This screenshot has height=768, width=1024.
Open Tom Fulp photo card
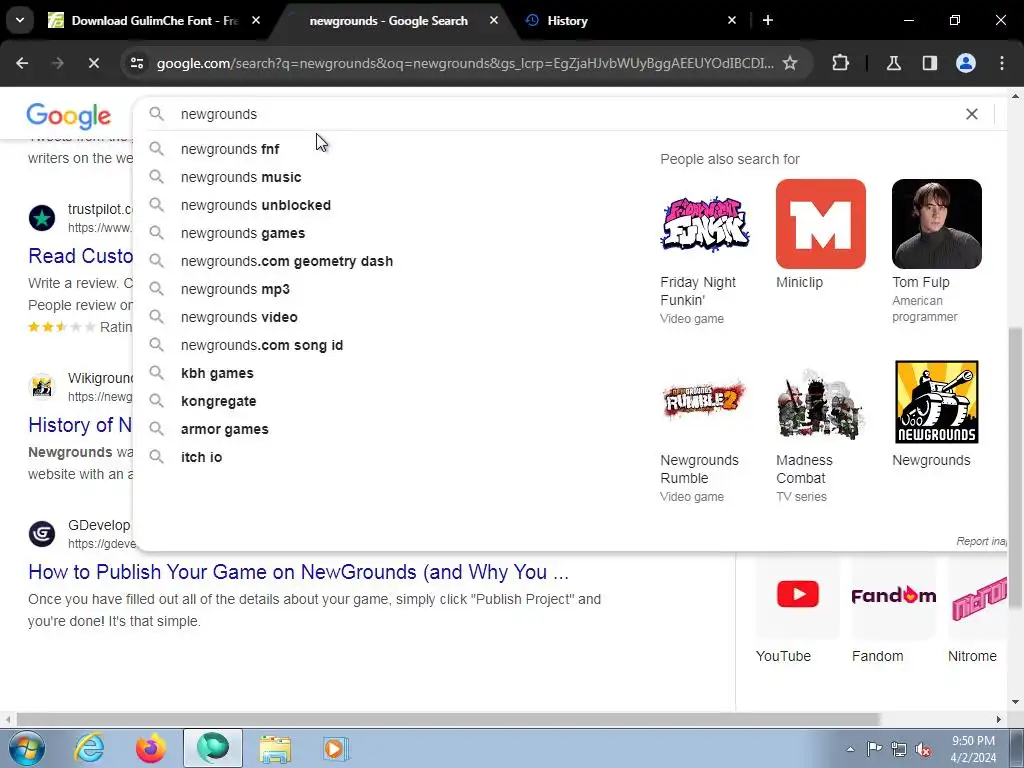pos(936,224)
